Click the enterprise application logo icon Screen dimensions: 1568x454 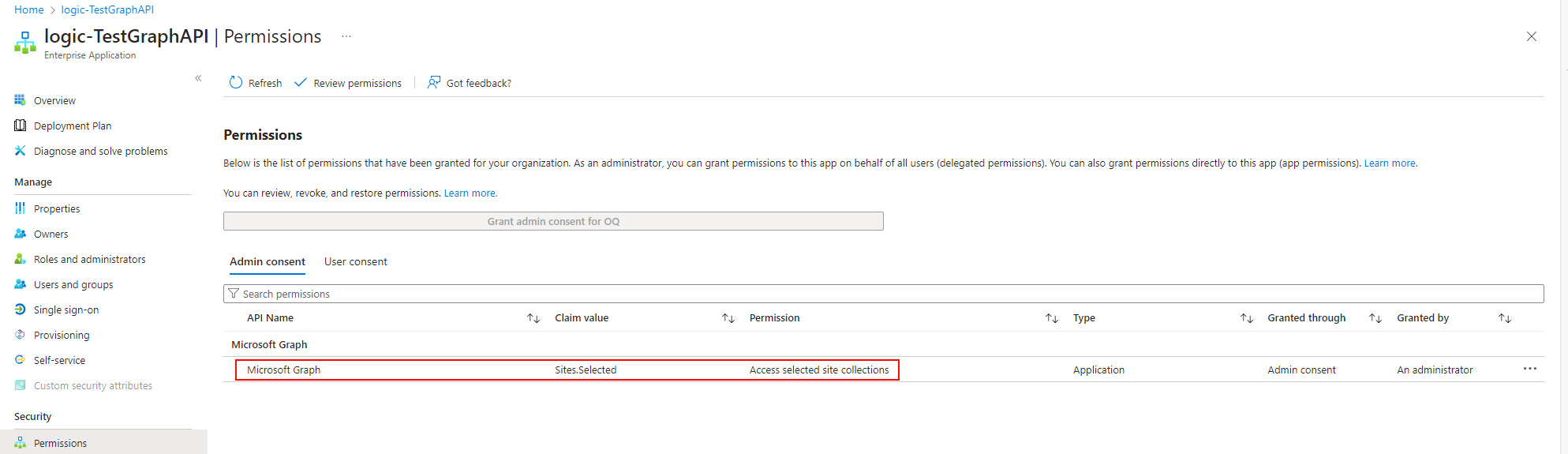25,43
